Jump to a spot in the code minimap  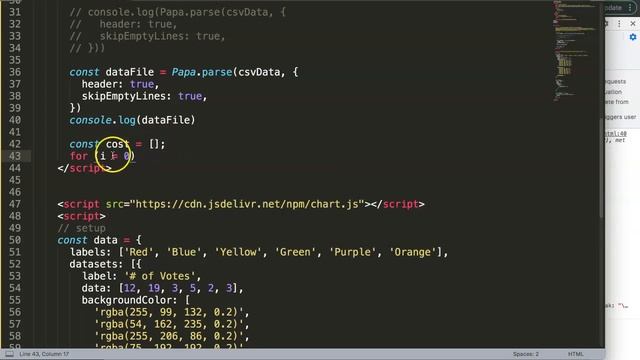click(x=575, y=51)
